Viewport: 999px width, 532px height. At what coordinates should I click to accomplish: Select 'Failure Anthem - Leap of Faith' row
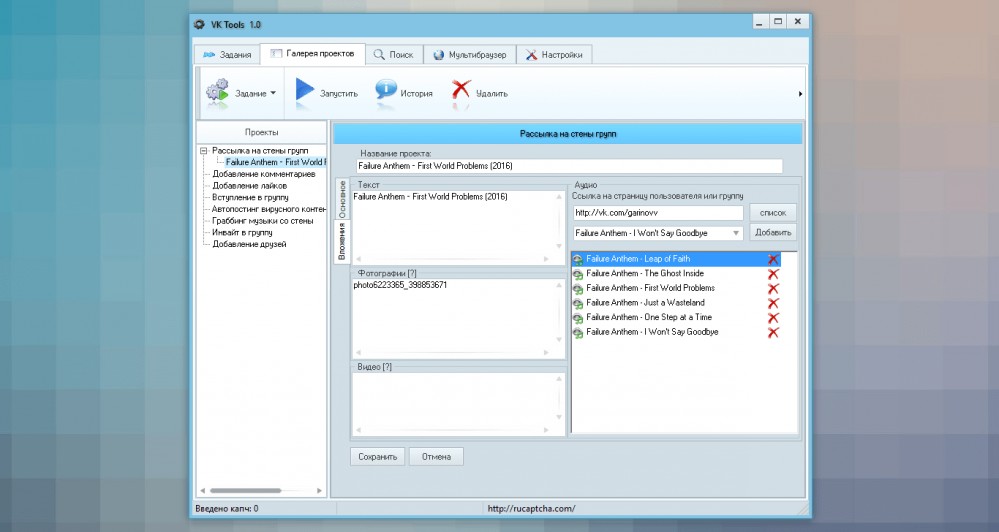(676, 259)
